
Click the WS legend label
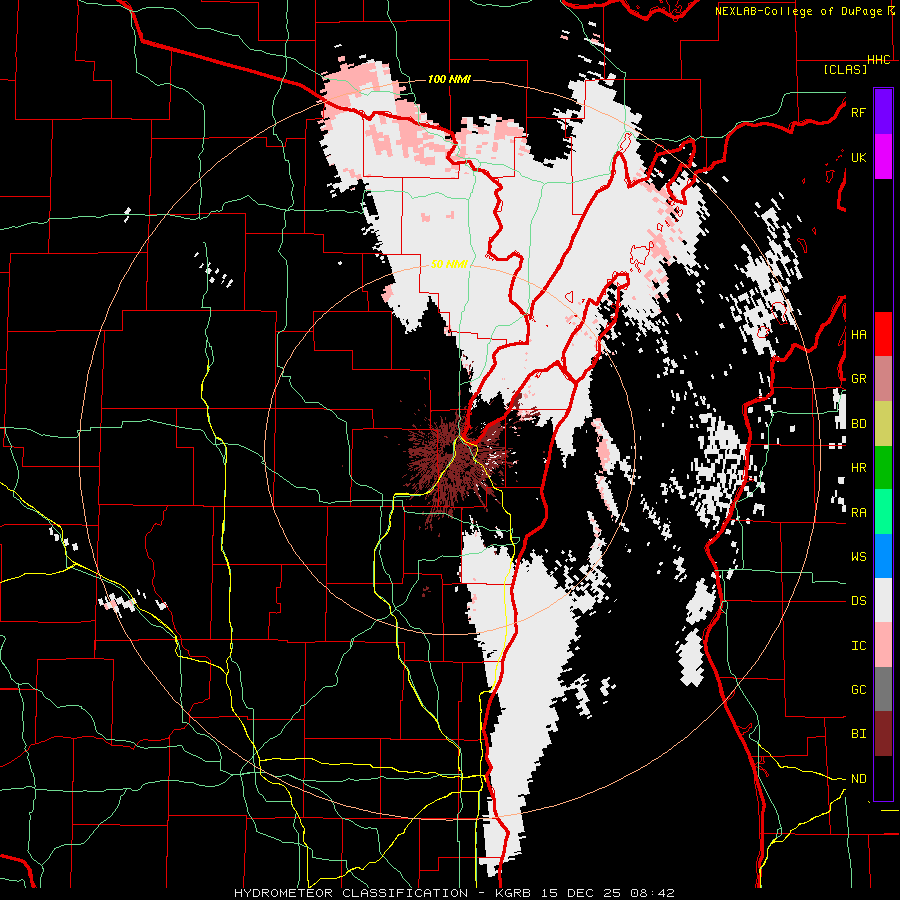click(858, 557)
